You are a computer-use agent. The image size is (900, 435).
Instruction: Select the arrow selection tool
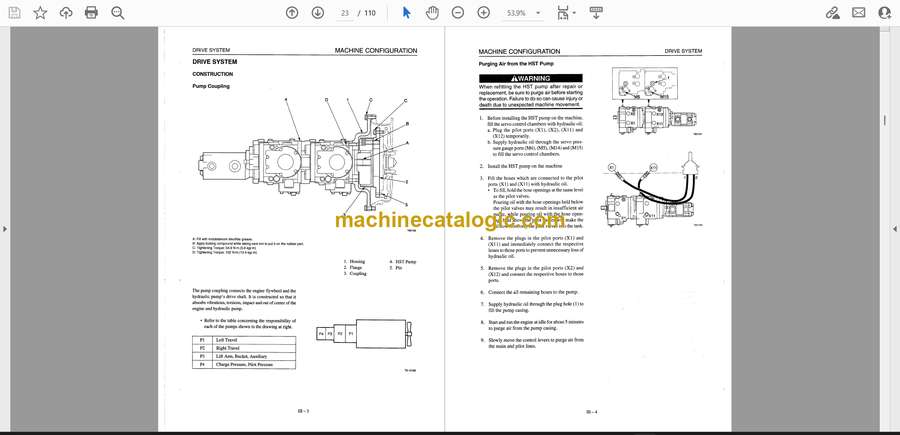(x=407, y=13)
